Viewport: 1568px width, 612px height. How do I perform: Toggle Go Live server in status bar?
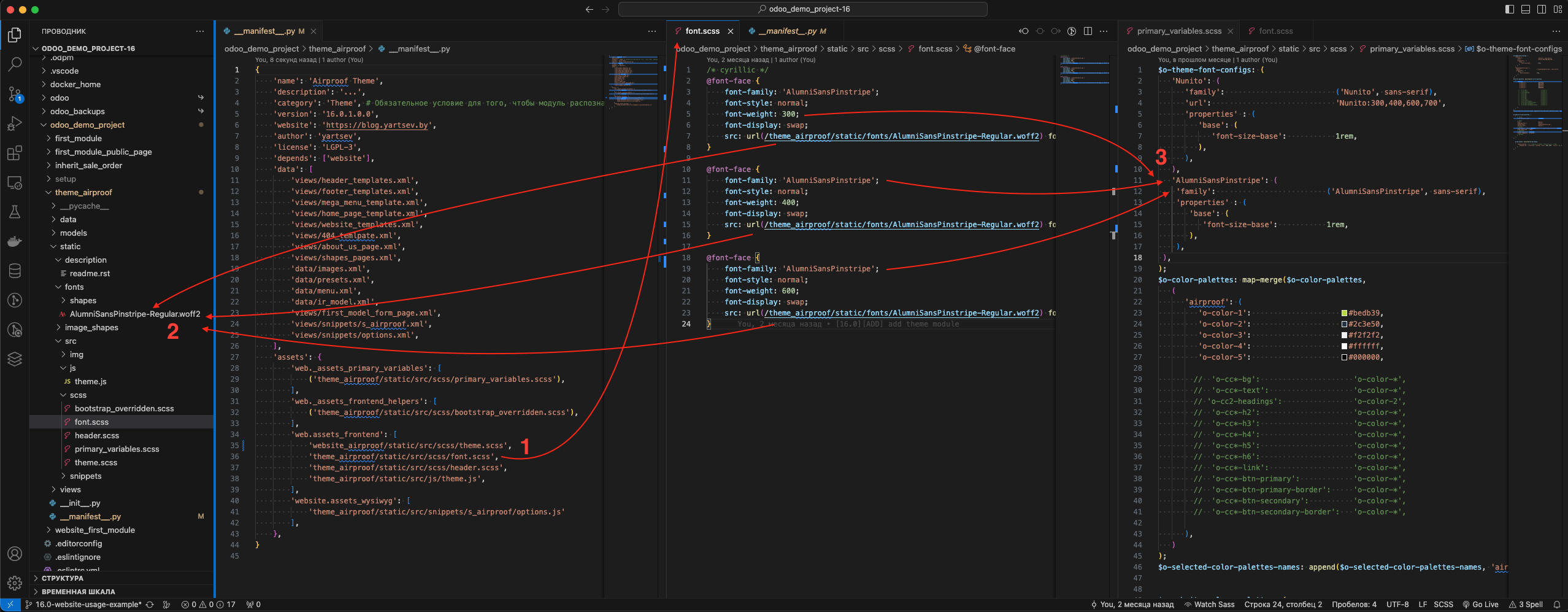[x=1480, y=605]
